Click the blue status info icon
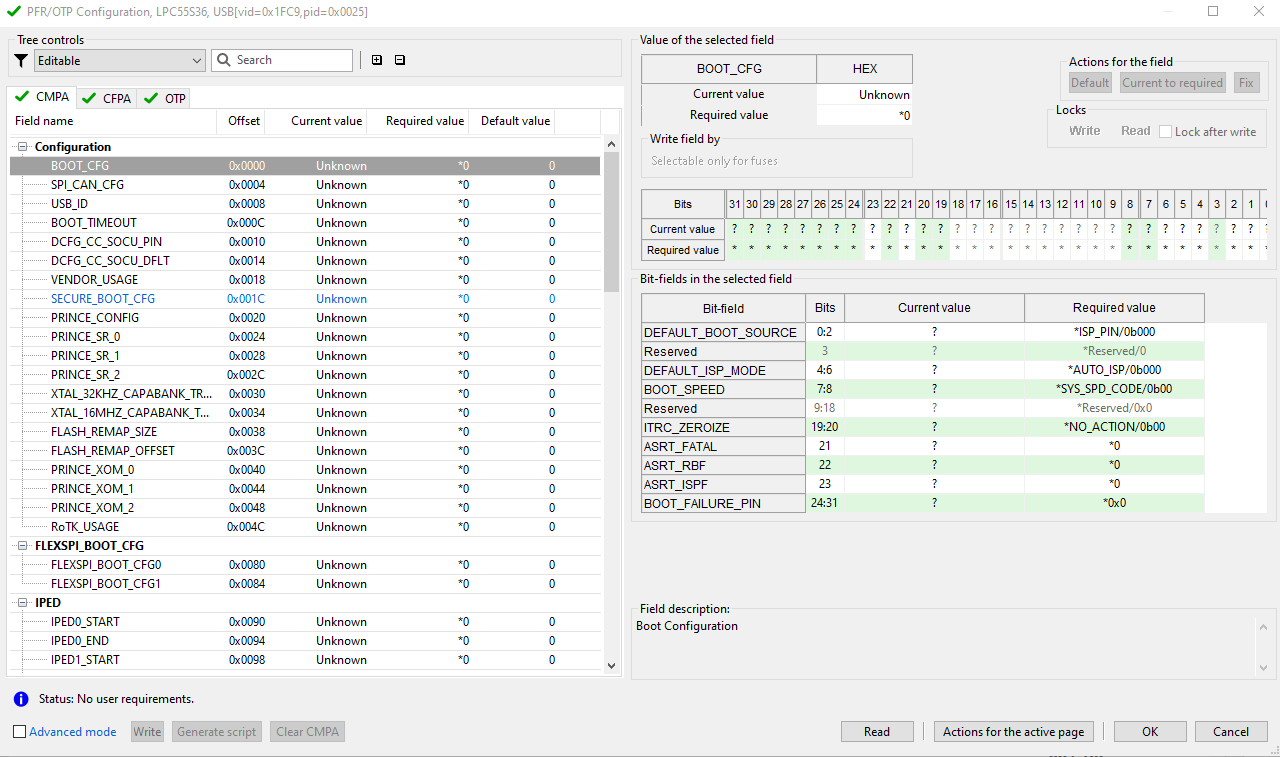 pyautogui.click(x=21, y=699)
